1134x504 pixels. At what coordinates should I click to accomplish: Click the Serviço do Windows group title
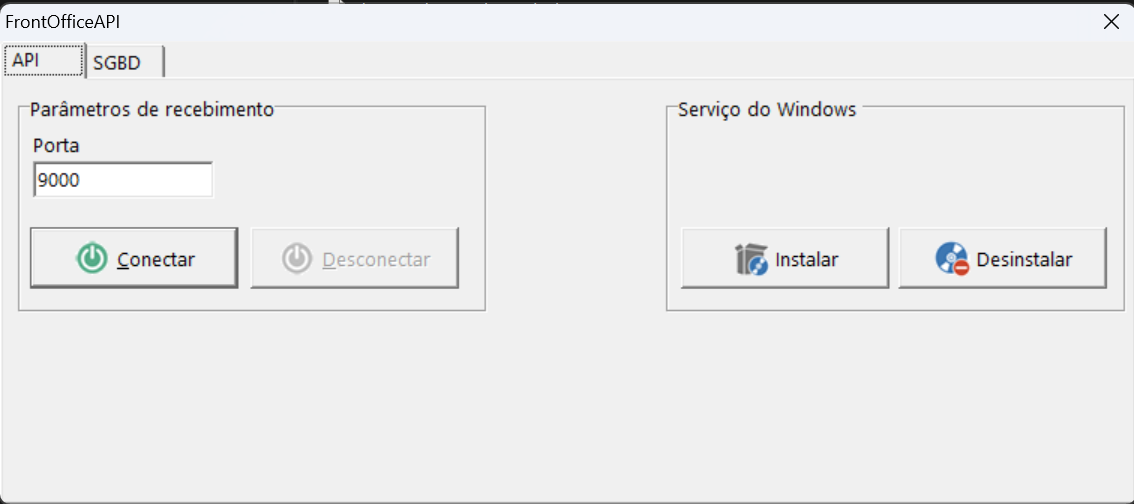767,110
